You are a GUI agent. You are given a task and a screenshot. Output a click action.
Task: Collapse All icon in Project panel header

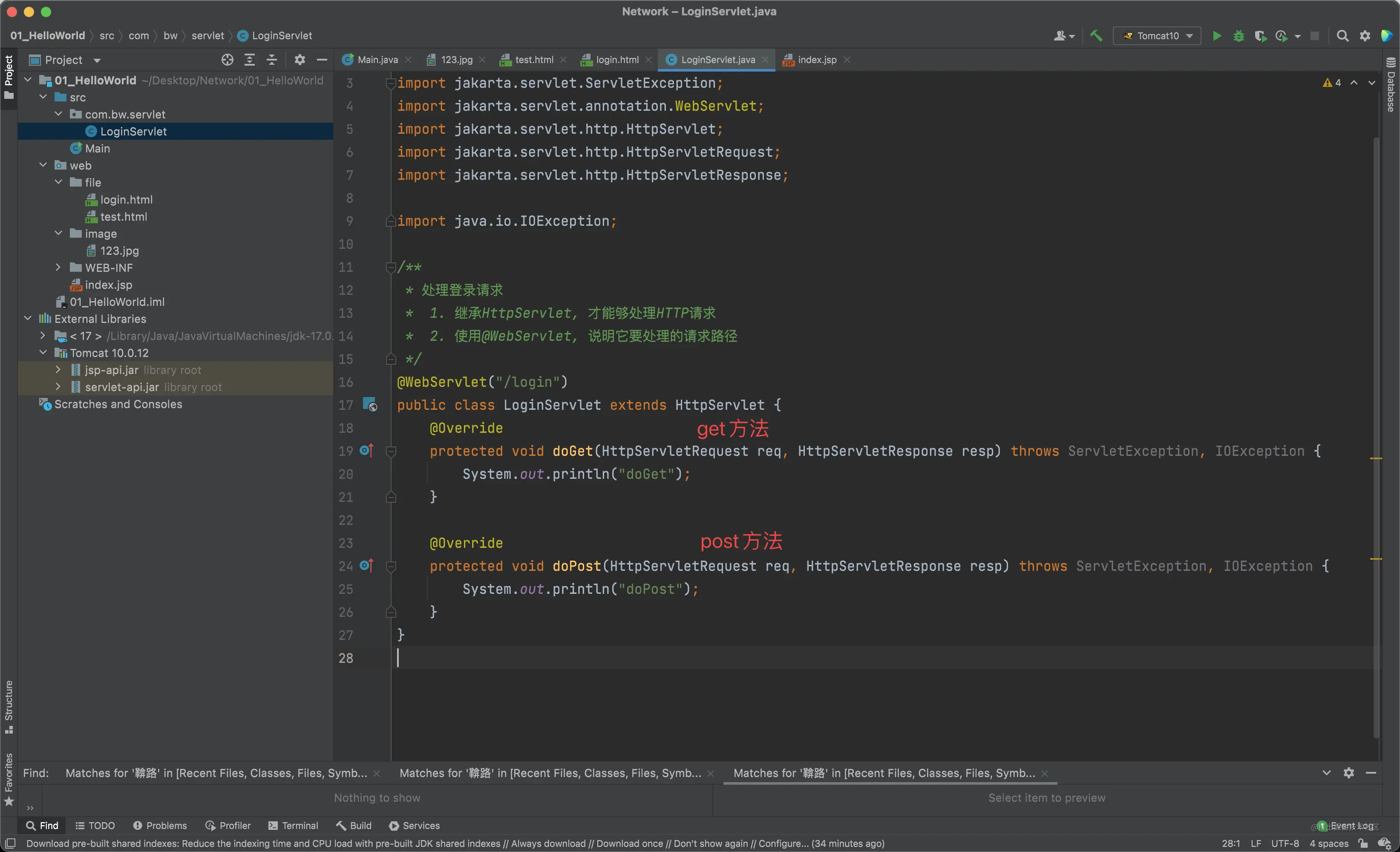click(271, 60)
